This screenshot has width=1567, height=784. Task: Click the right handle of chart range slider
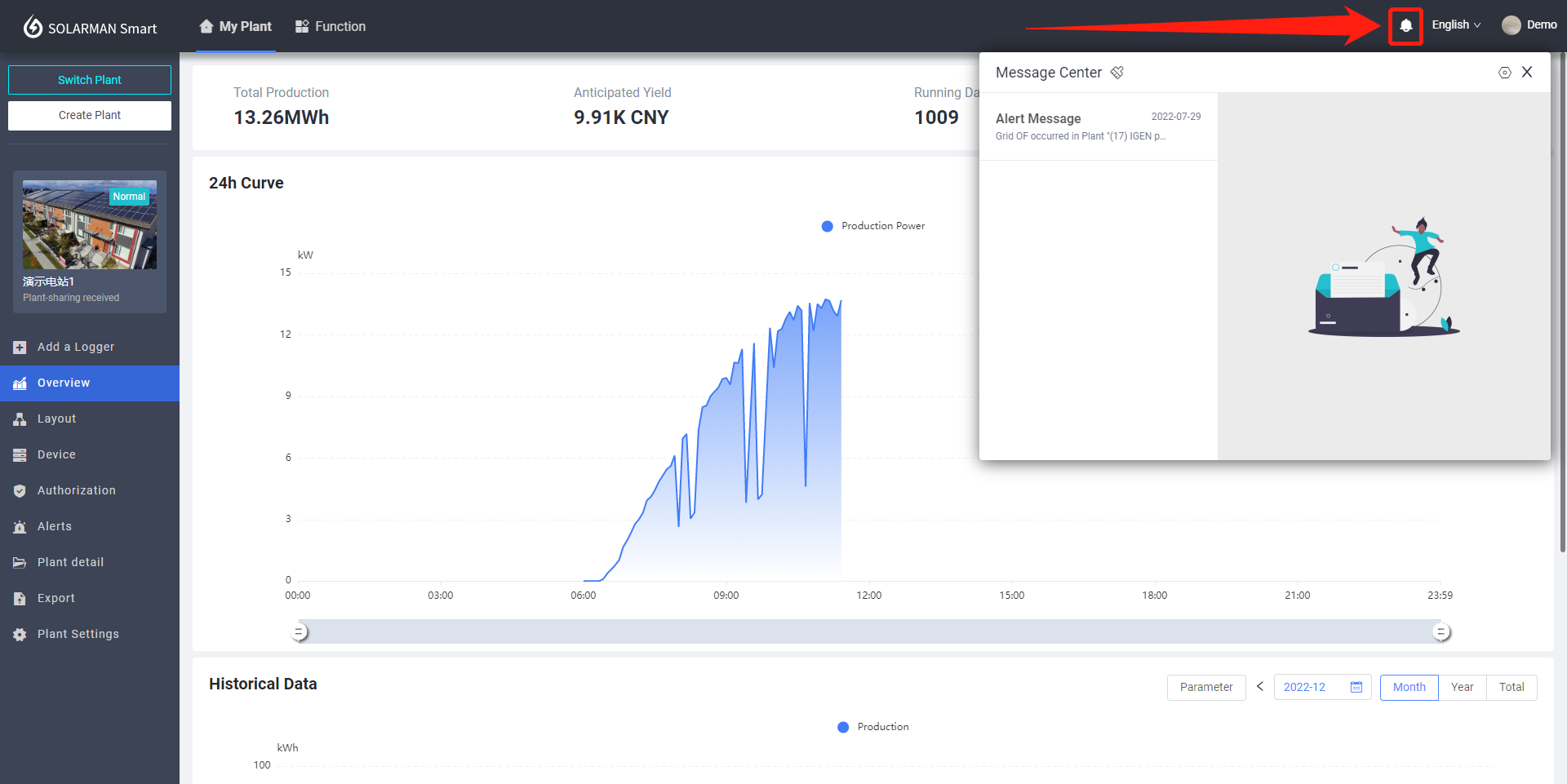[x=1441, y=631]
